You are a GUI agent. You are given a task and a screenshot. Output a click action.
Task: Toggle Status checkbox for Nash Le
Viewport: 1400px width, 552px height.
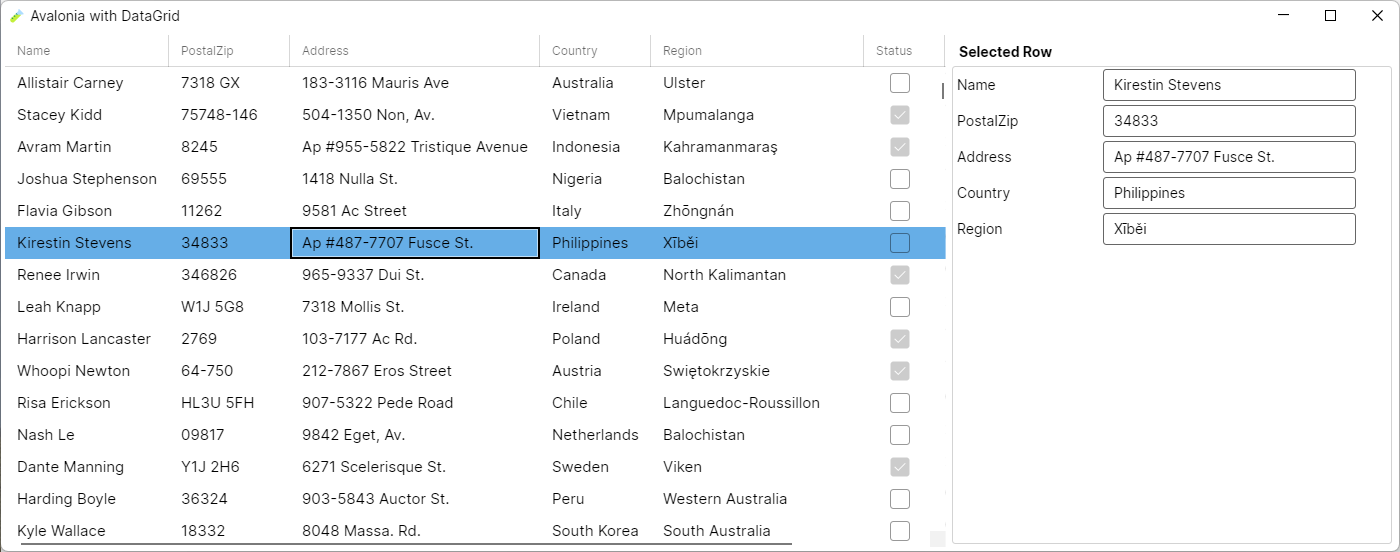click(x=900, y=435)
